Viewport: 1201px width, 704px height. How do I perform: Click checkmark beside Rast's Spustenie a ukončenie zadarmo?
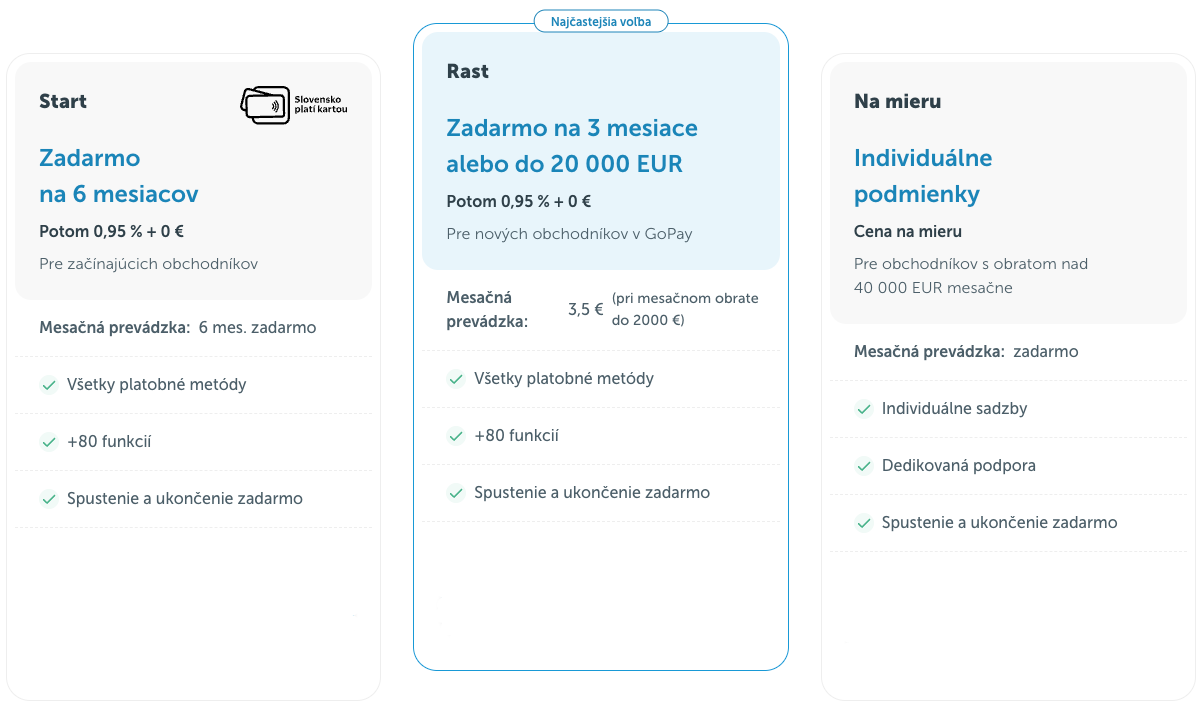pyautogui.click(x=456, y=493)
